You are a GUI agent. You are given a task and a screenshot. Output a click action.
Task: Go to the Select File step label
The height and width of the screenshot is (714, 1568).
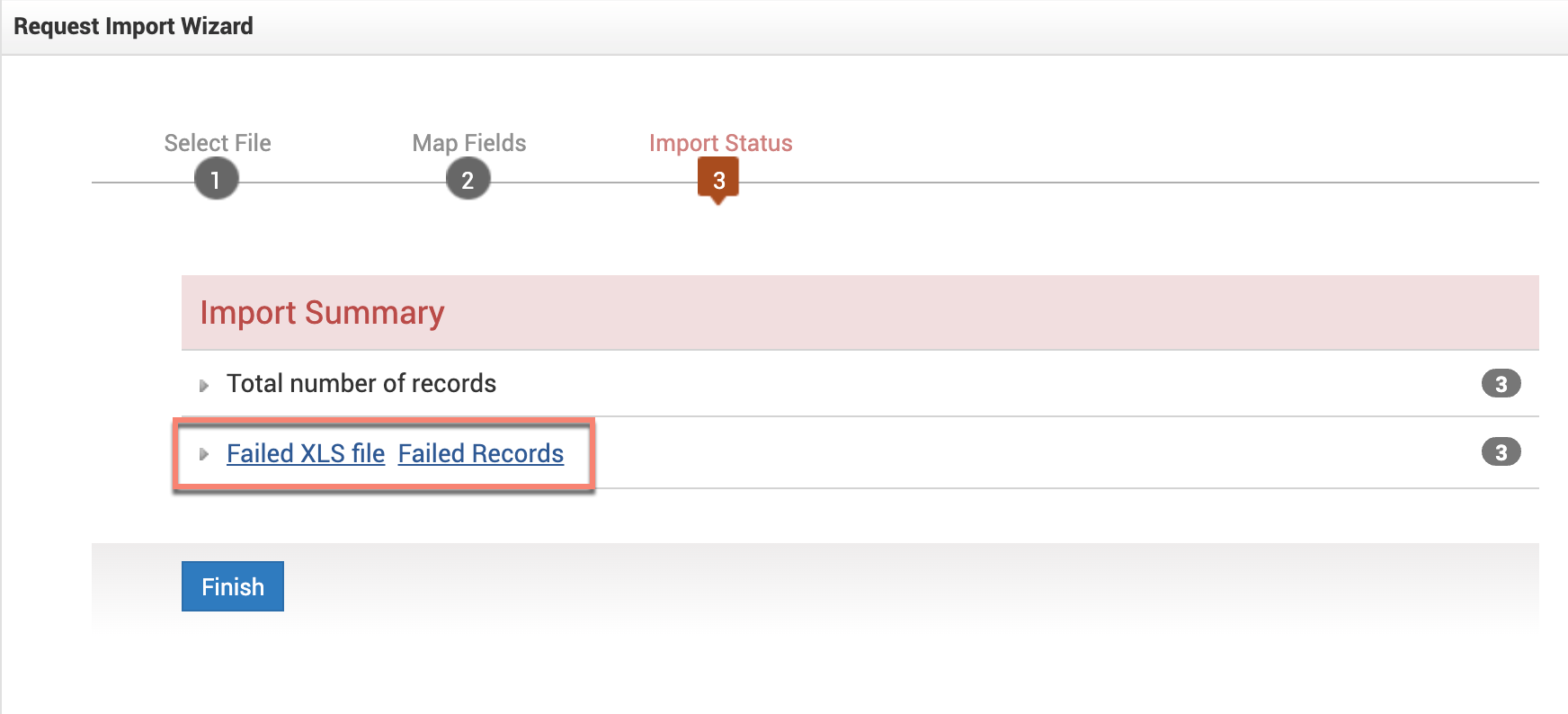pos(218,143)
